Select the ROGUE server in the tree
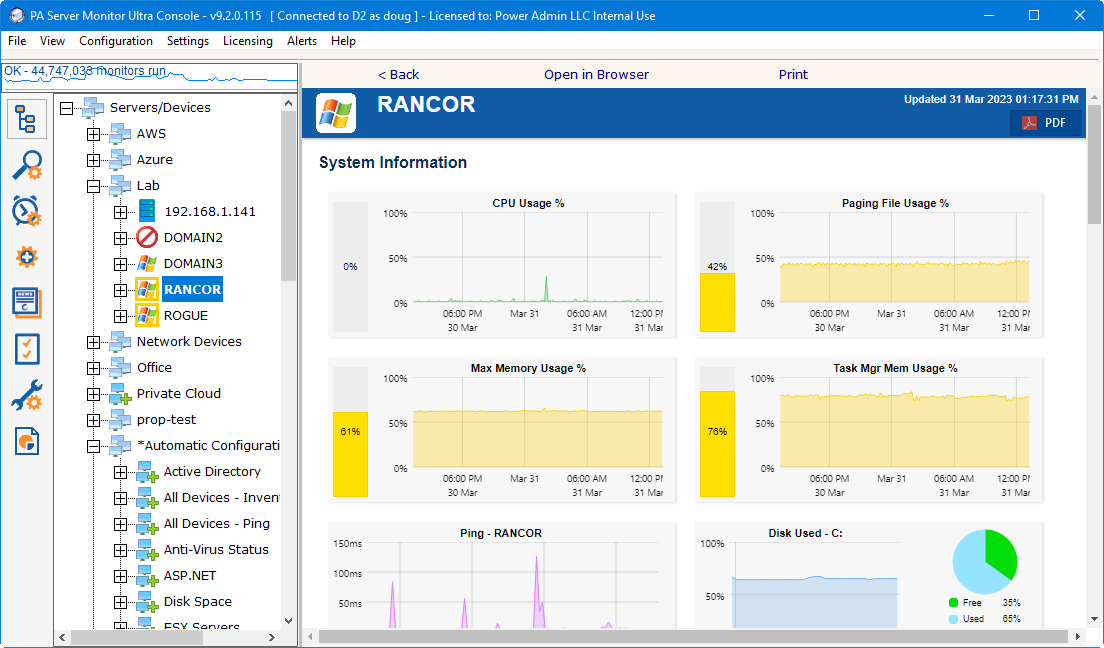Viewport: 1104px width, 648px height. (x=186, y=316)
